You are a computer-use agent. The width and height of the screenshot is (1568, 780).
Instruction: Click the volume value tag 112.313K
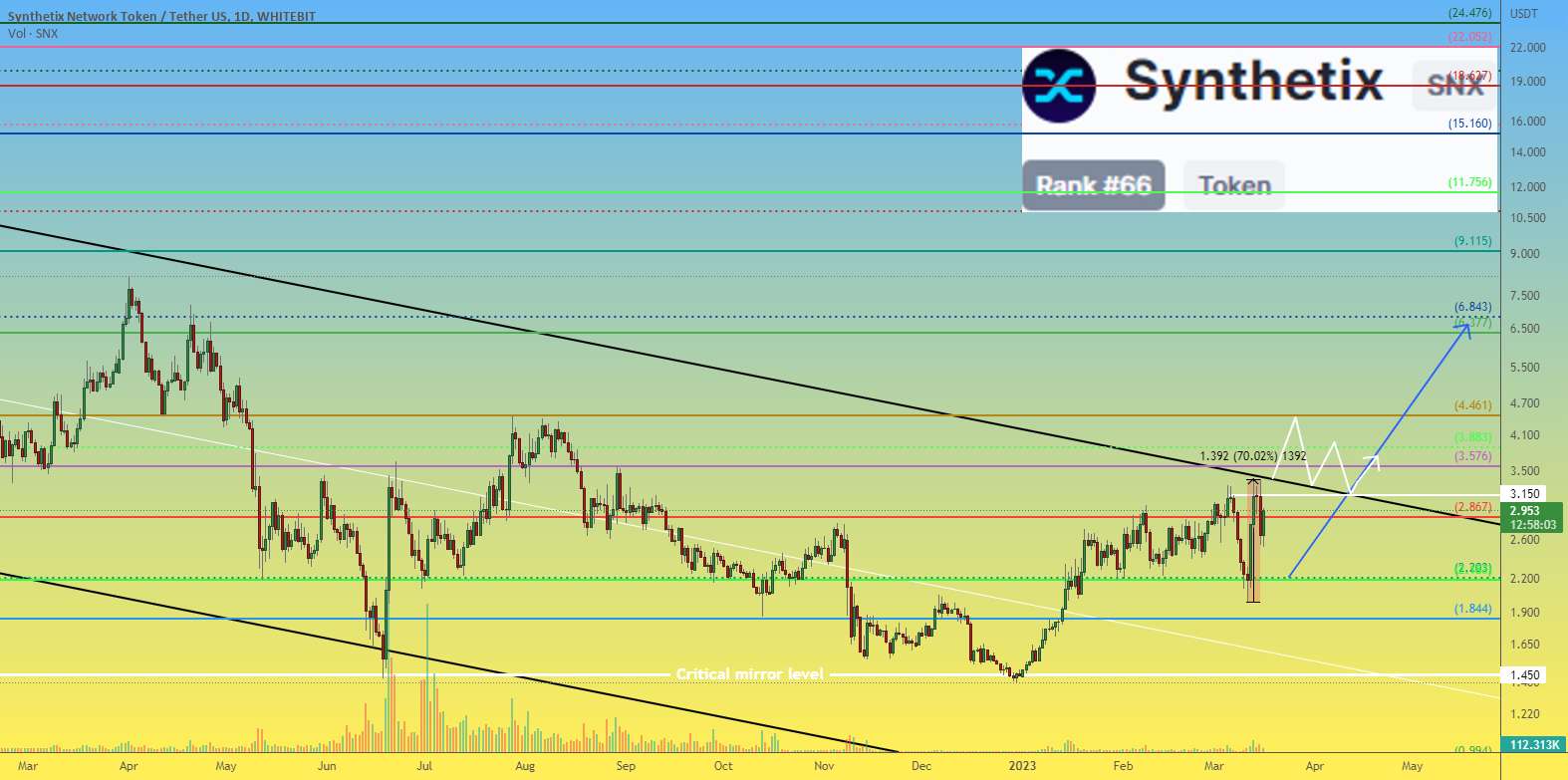click(1534, 745)
